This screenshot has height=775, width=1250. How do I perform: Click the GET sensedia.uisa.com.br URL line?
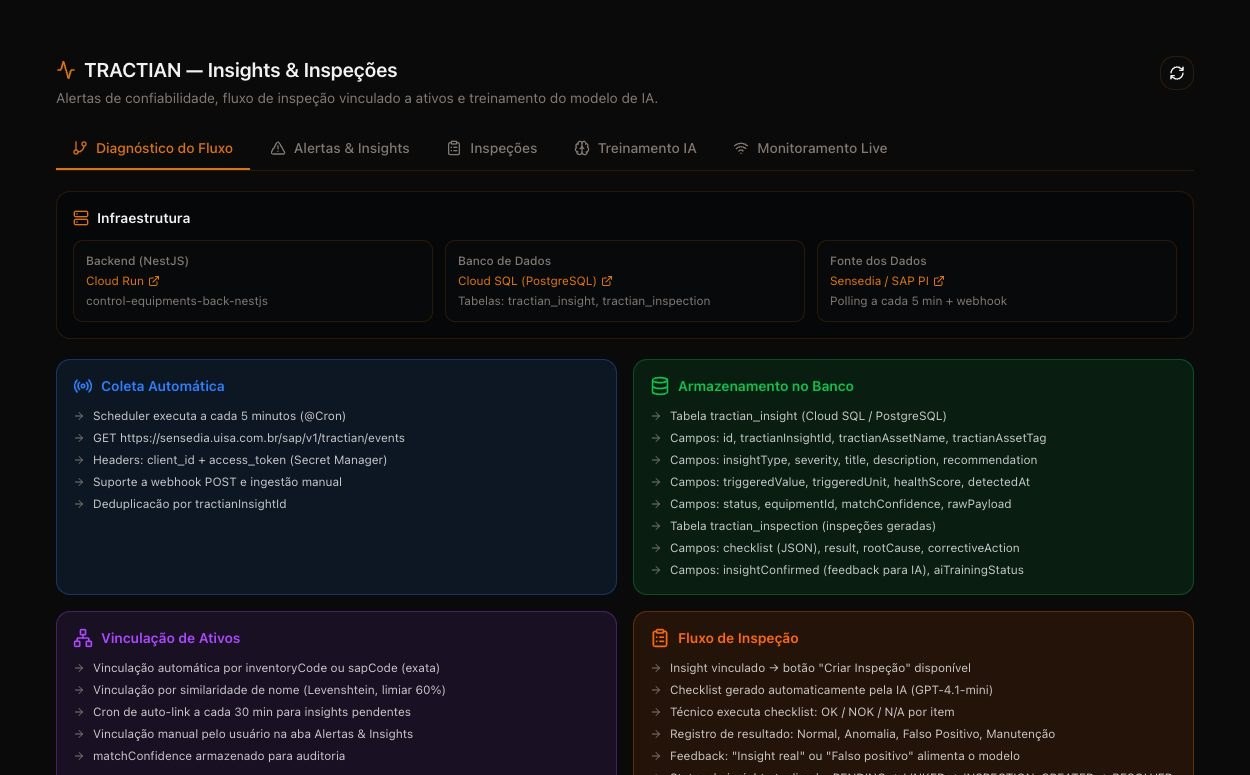249,438
